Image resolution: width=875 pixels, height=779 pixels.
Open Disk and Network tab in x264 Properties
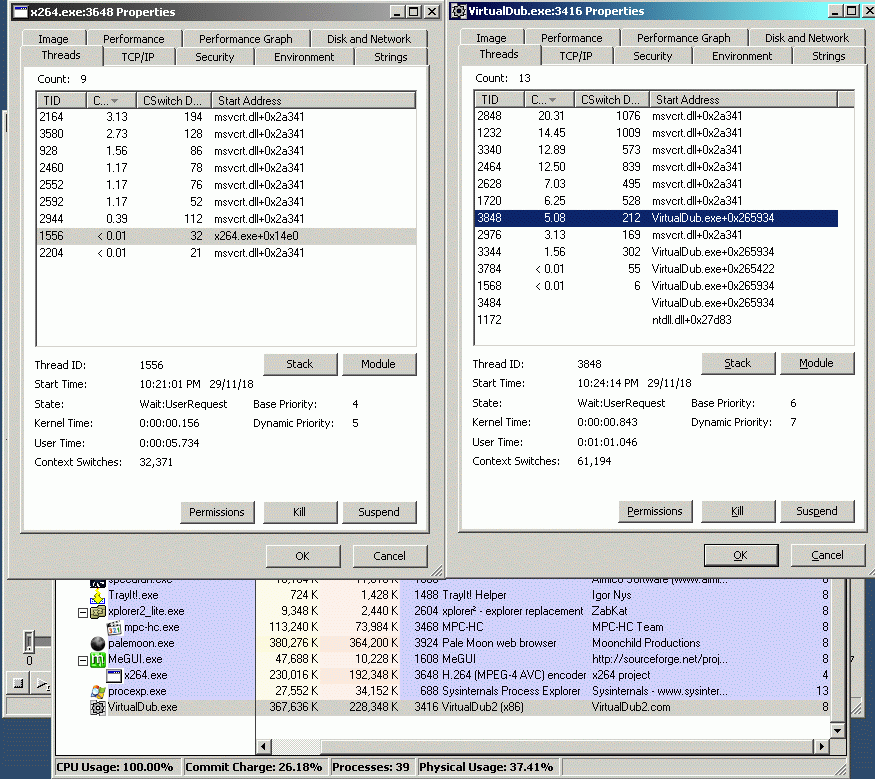[369, 39]
